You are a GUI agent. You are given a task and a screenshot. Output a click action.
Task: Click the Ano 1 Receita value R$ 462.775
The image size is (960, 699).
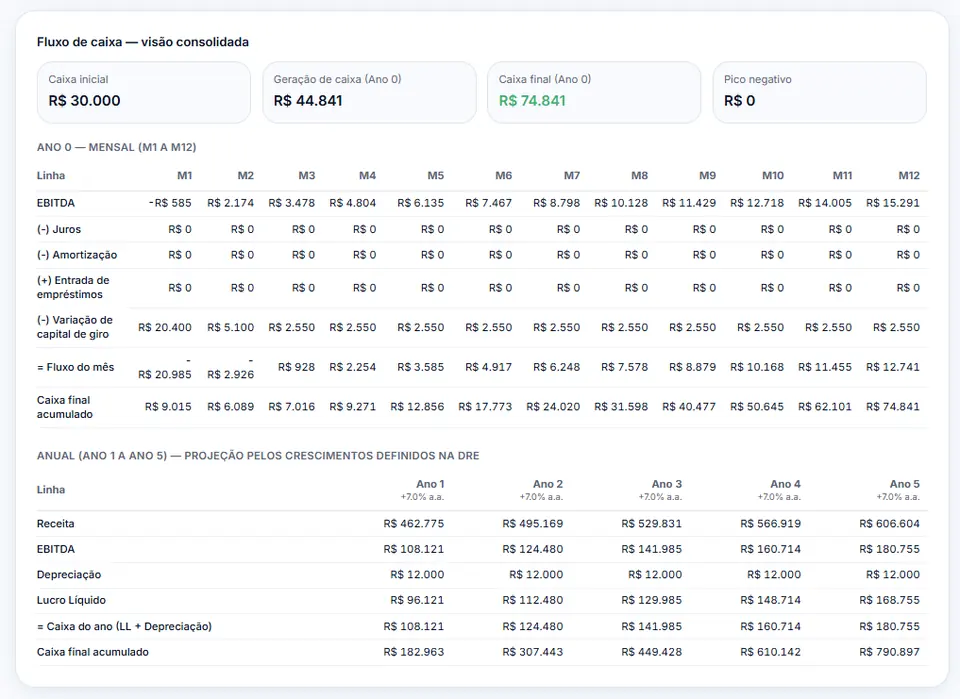pyautogui.click(x=414, y=524)
